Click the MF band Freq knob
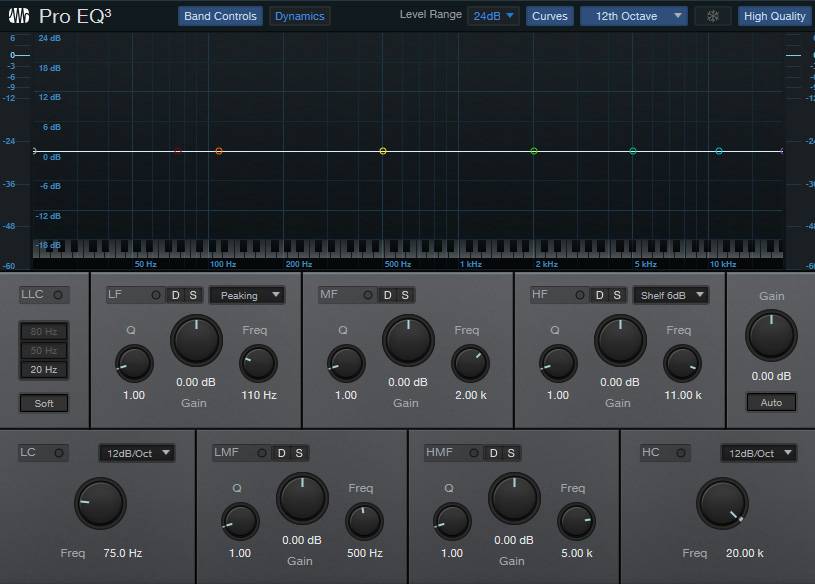815x584 pixels. [x=470, y=363]
